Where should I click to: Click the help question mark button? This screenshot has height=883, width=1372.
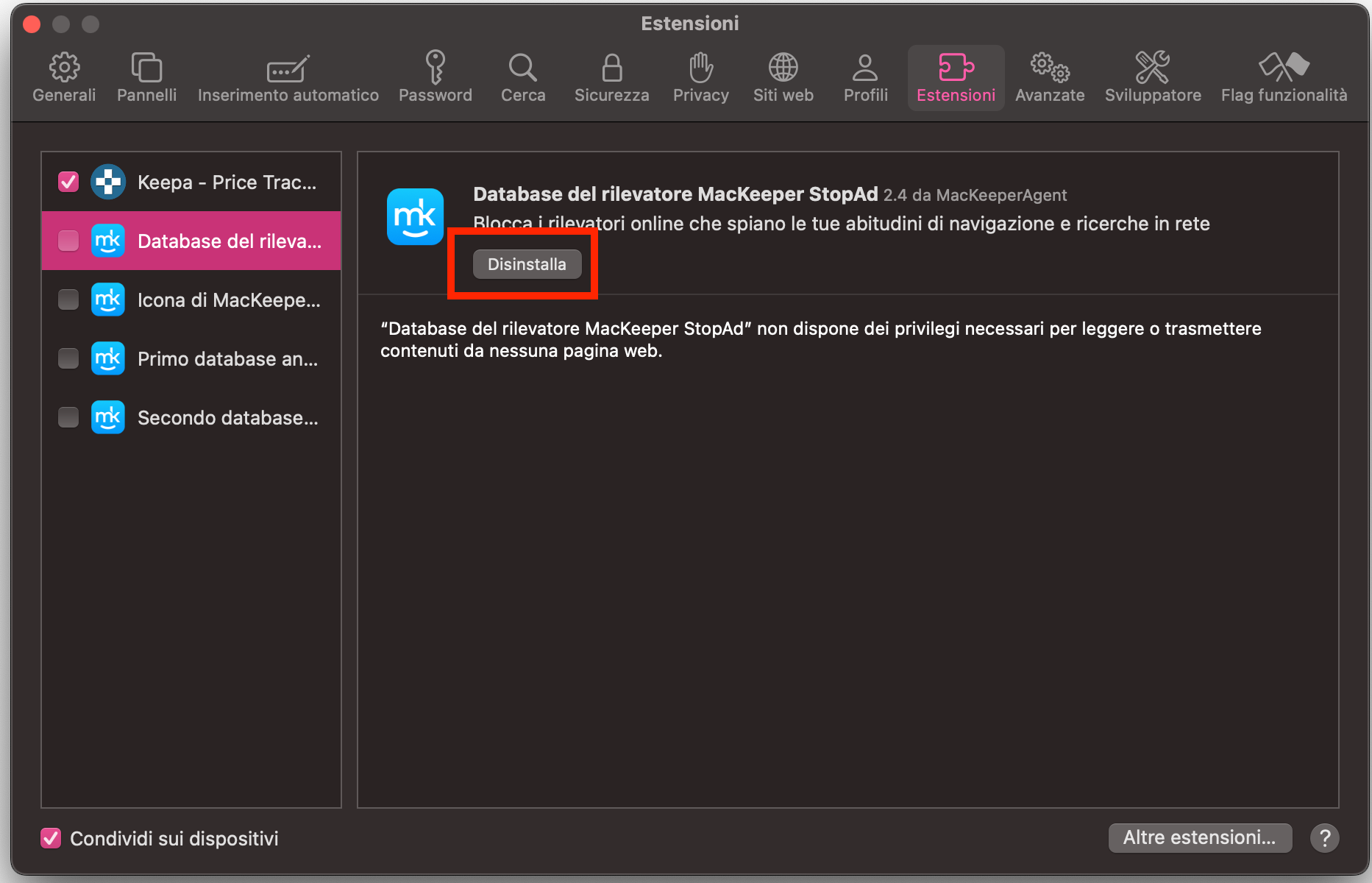tap(1324, 837)
